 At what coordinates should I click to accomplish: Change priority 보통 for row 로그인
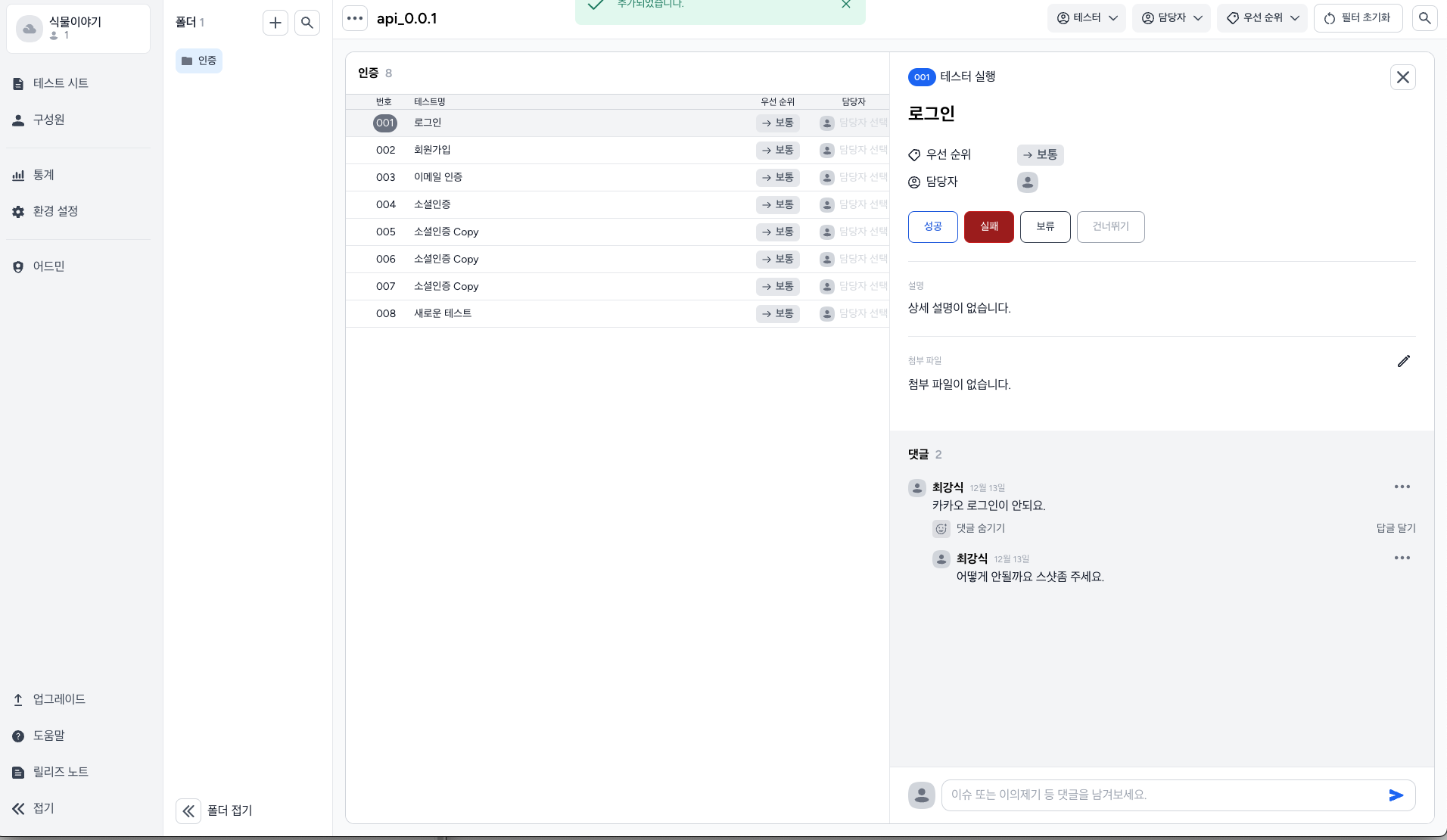click(x=778, y=123)
